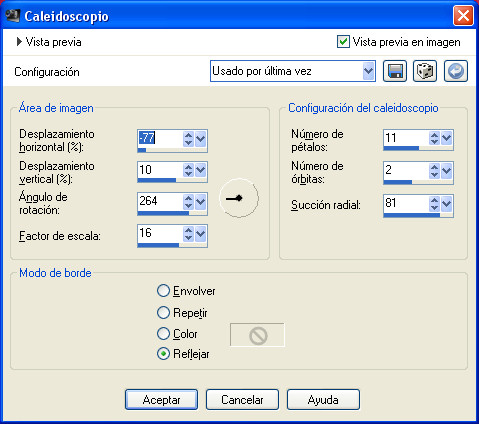This screenshot has width=479, height=424.
Task: Click the Ángulo de rotación value field
Action: [x=160, y=201]
